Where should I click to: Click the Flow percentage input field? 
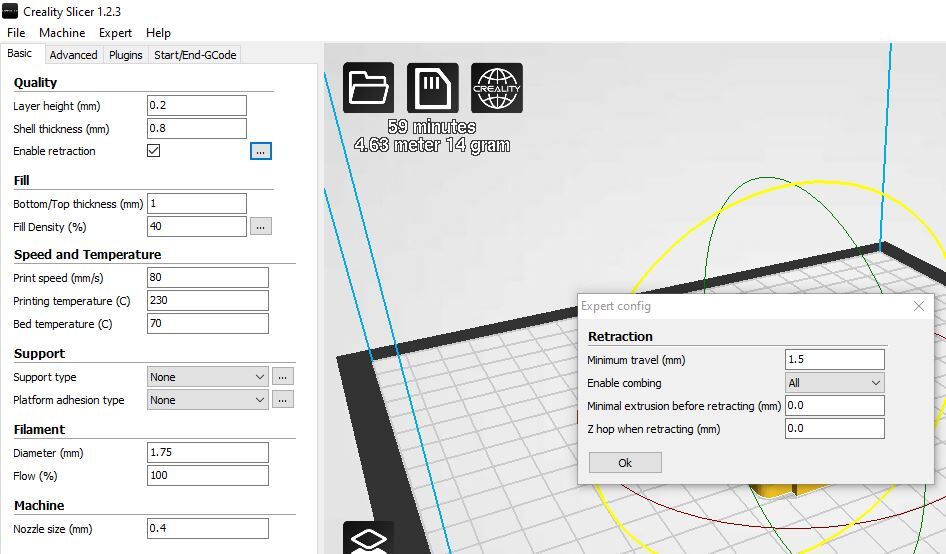[208, 476]
